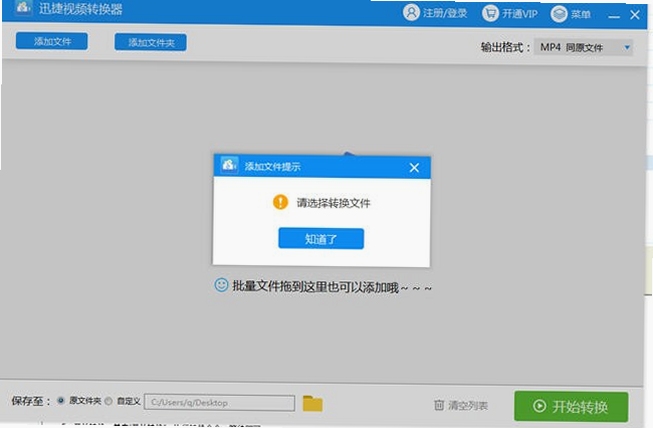Open 开通VIP purchase option
The image size is (653, 428).
click(x=509, y=14)
